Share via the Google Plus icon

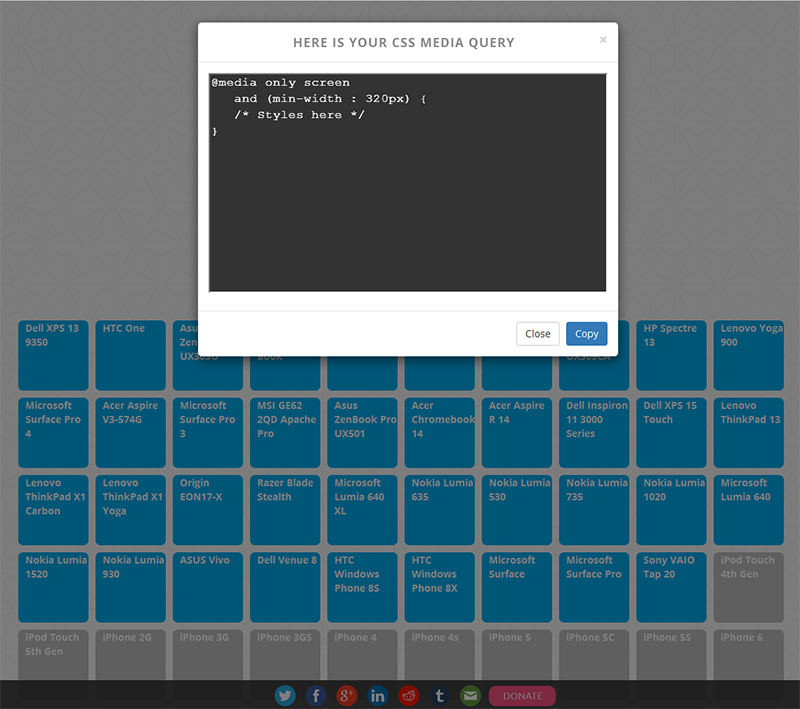347,696
